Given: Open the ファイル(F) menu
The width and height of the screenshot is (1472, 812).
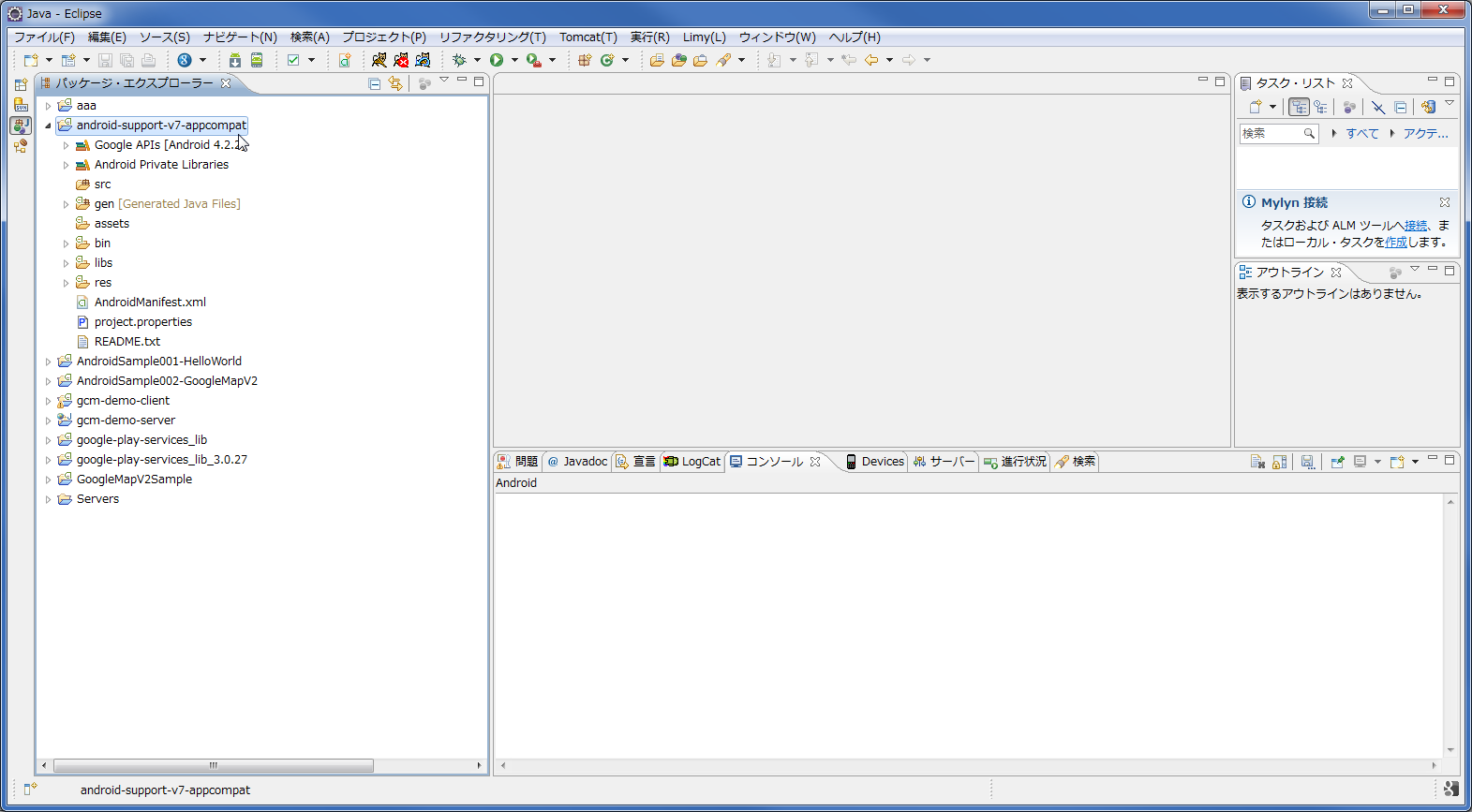Looking at the screenshot, I should pyautogui.click(x=44, y=37).
